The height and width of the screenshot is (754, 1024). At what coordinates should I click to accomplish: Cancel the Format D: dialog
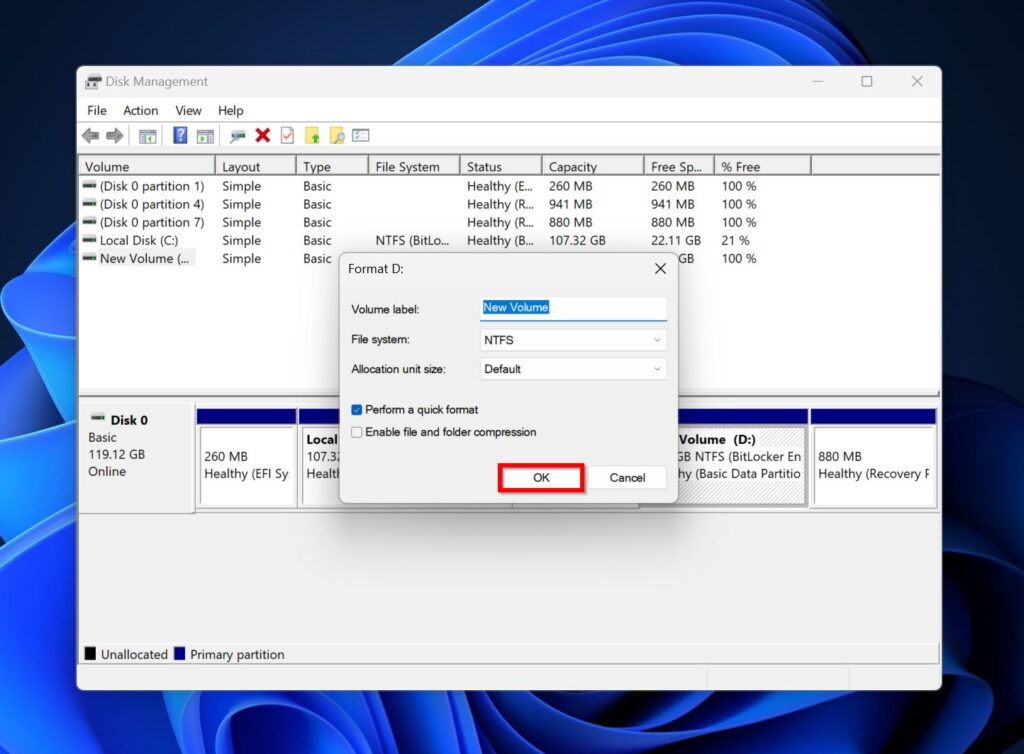(627, 478)
